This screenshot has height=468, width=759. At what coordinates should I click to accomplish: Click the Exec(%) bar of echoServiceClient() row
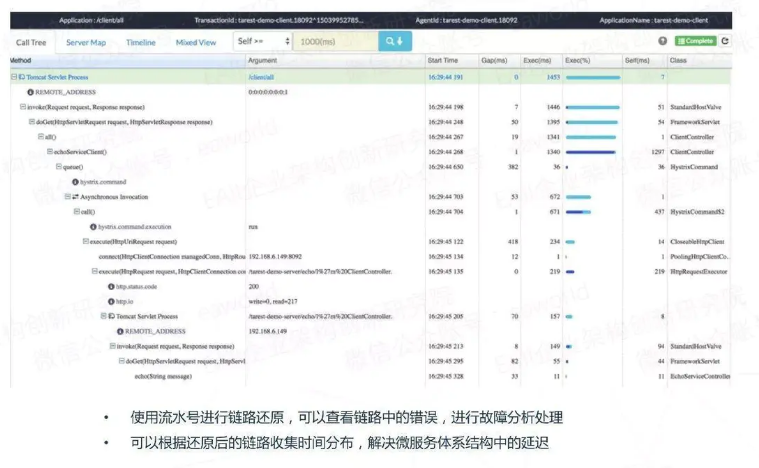pyautogui.click(x=591, y=152)
